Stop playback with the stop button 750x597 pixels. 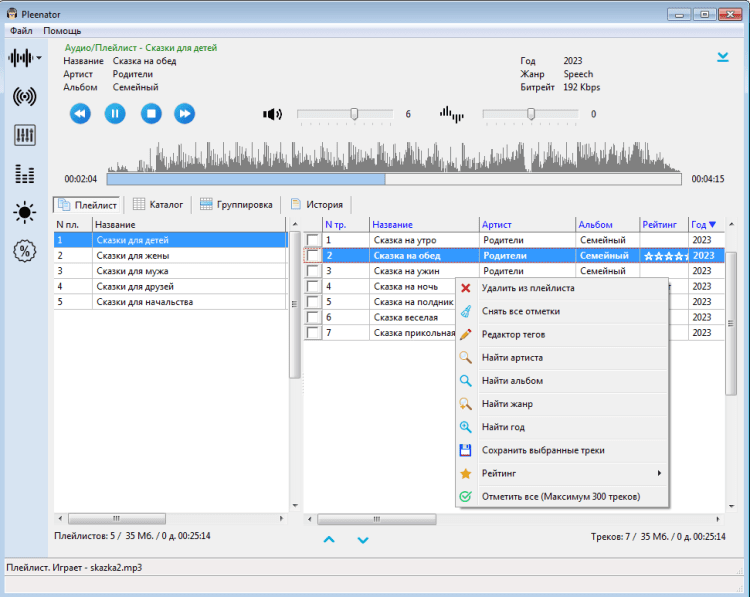point(150,114)
